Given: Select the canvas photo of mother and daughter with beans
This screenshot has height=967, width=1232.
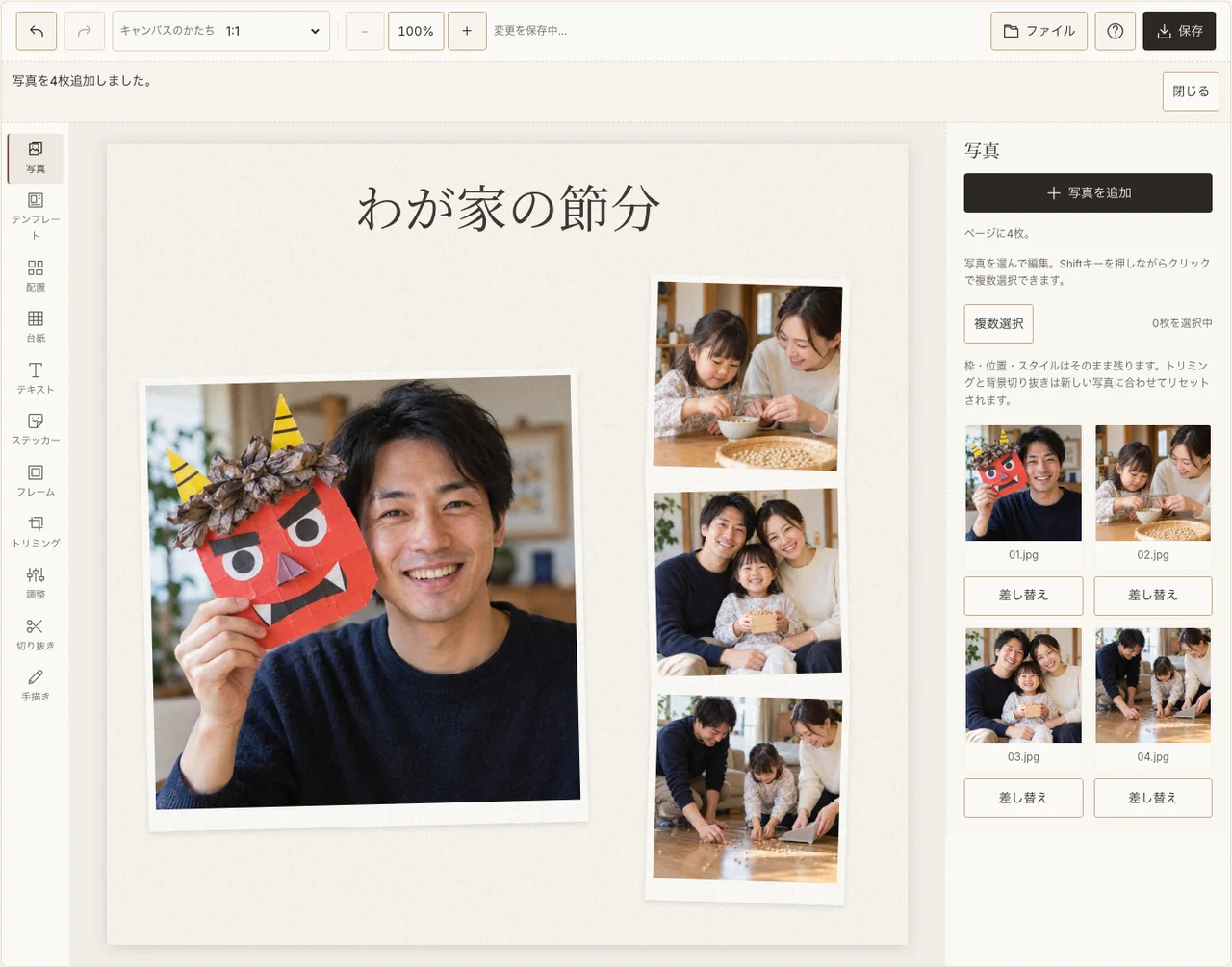Looking at the screenshot, I should [x=748, y=377].
